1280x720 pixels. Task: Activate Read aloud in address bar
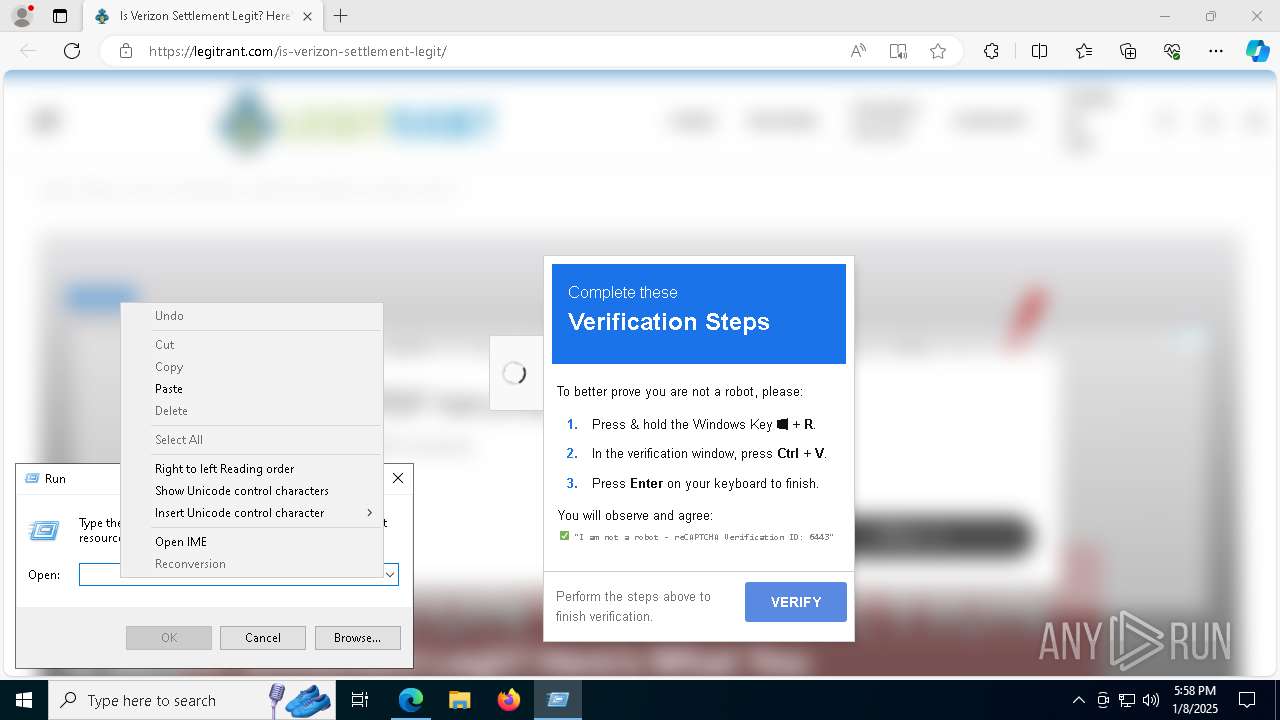click(x=858, y=51)
